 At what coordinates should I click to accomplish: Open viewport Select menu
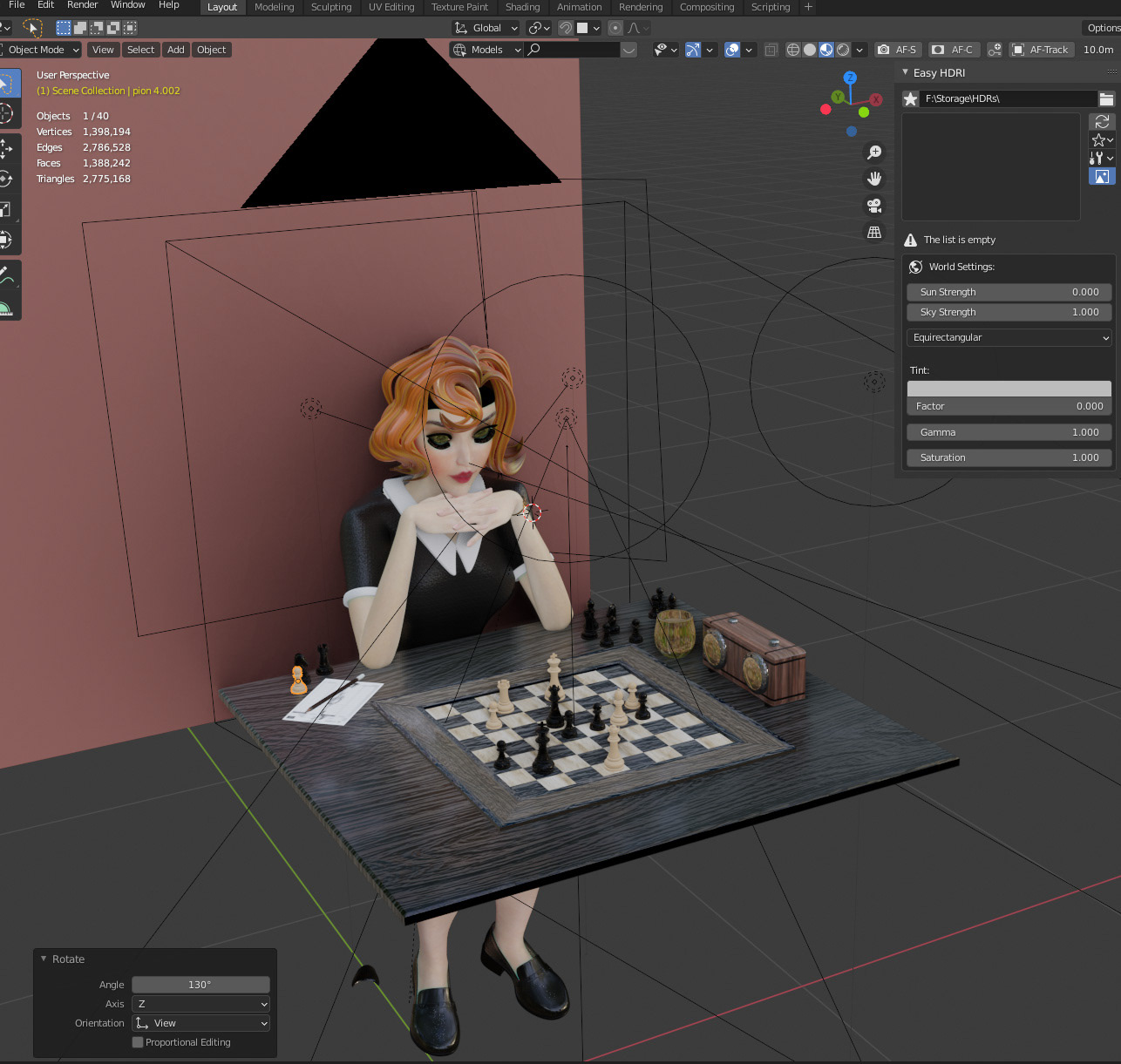140,50
